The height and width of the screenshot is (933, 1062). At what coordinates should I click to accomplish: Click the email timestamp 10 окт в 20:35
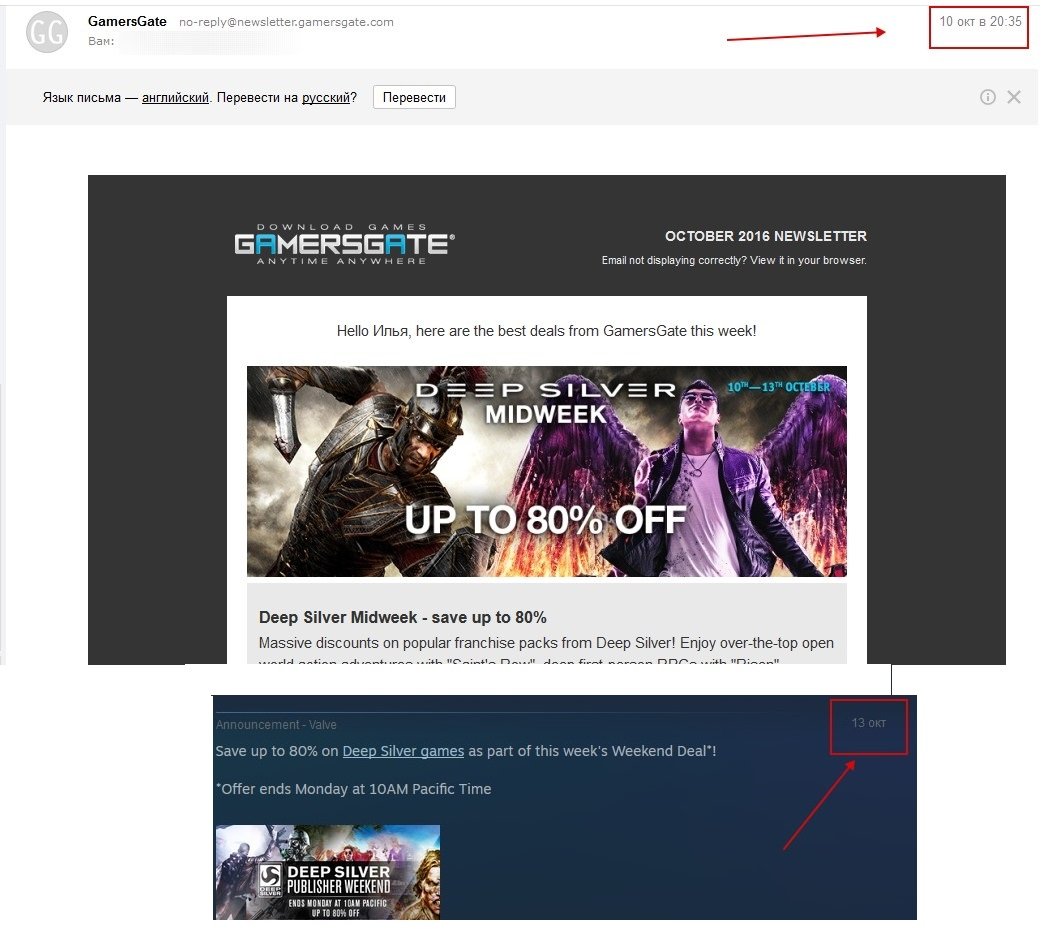click(x=980, y=22)
